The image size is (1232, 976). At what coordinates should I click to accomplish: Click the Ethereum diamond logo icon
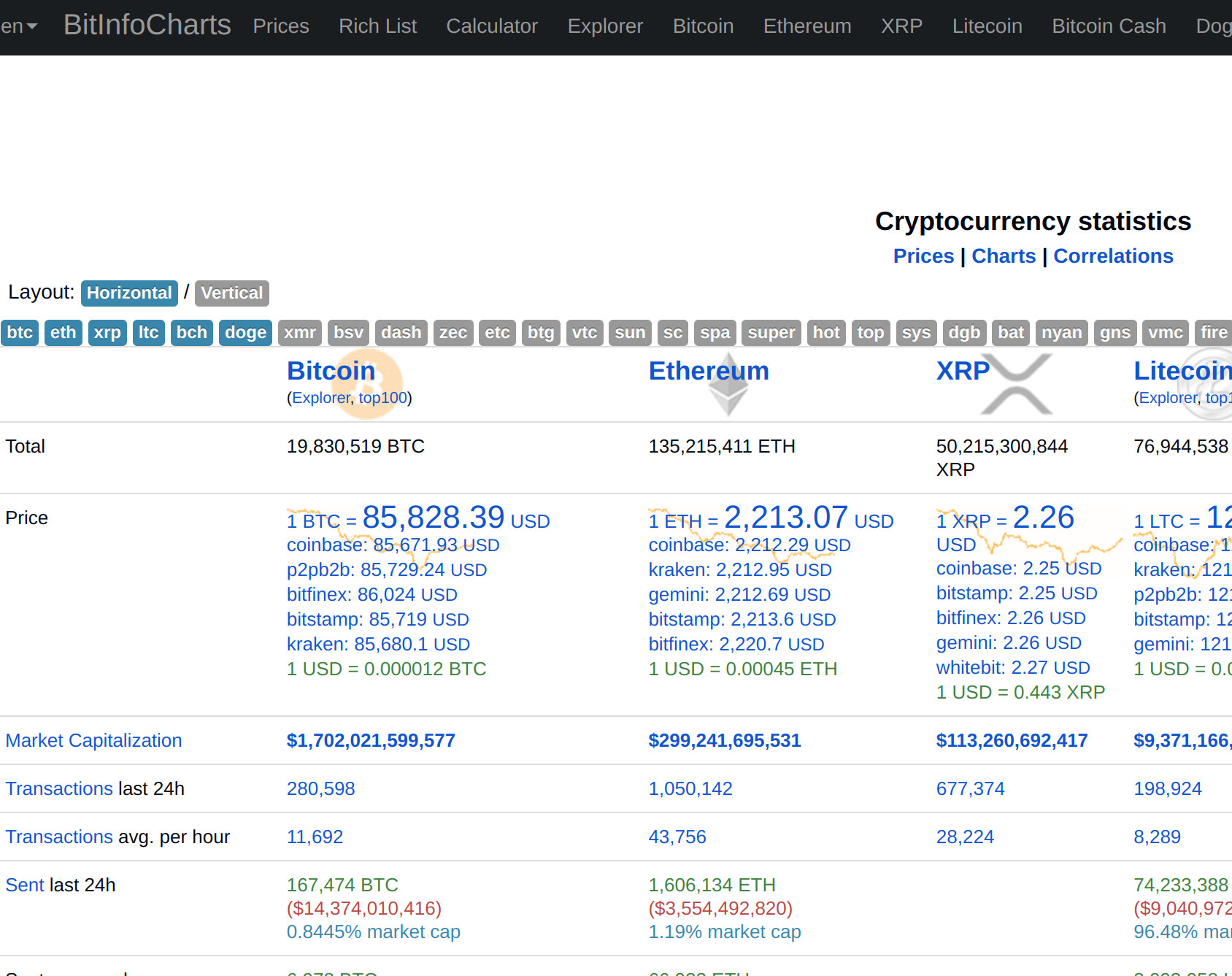coord(728,385)
